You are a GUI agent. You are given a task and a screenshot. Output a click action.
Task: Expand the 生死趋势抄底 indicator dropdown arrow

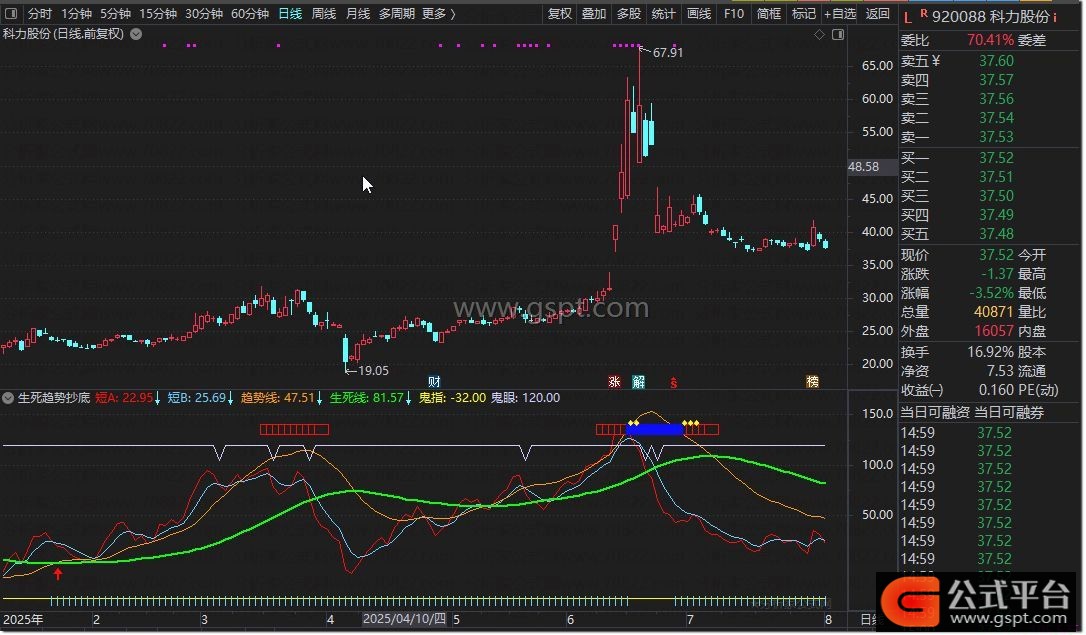(9, 398)
